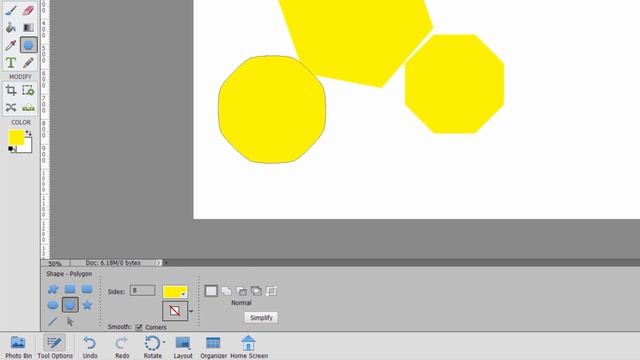Viewport: 640px width, 360px height.
Task: Choose the Polygon shape option
Action: pos(70,305)
